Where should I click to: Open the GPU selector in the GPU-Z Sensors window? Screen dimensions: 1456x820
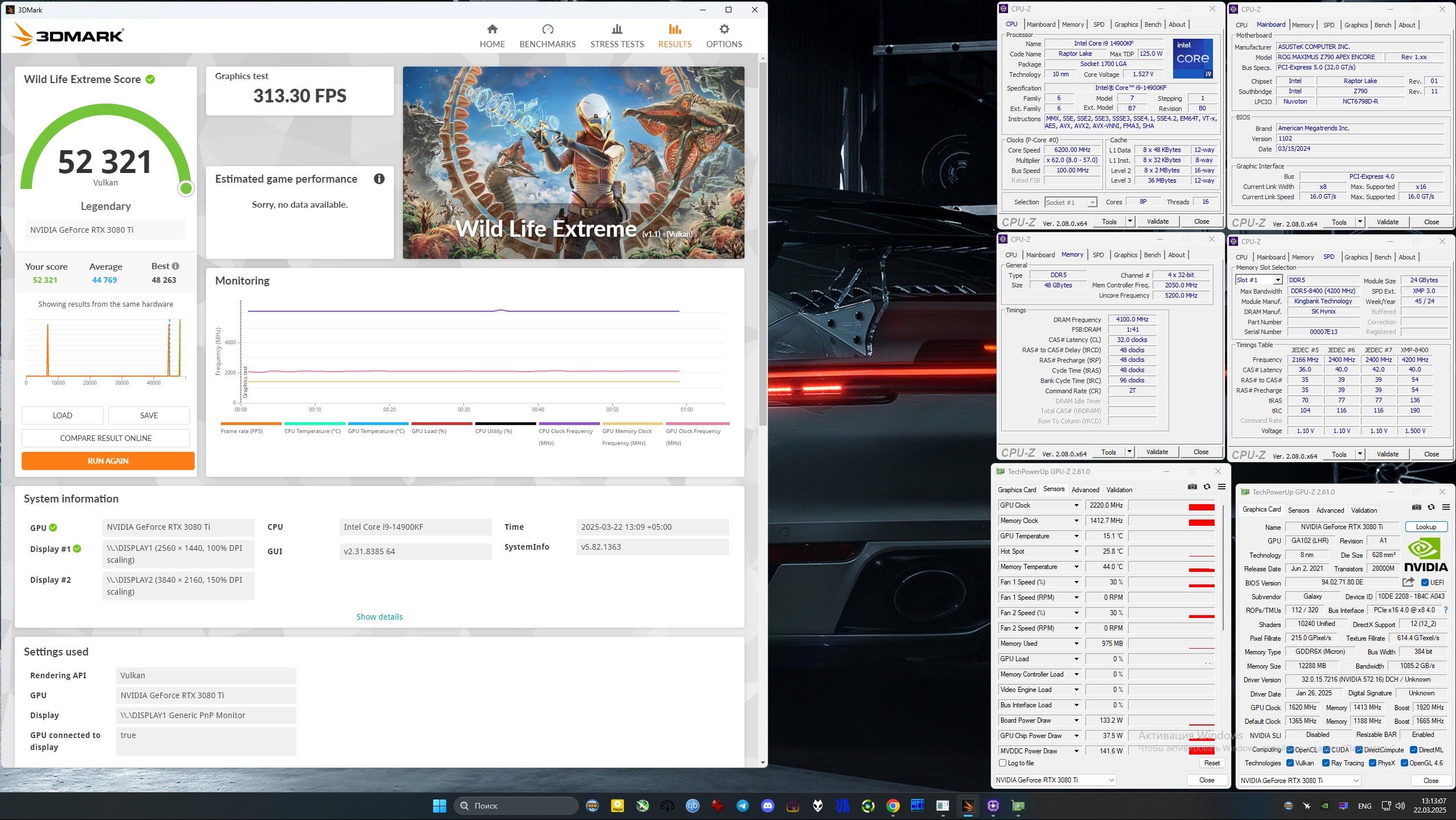click(x=1055, y=780)
